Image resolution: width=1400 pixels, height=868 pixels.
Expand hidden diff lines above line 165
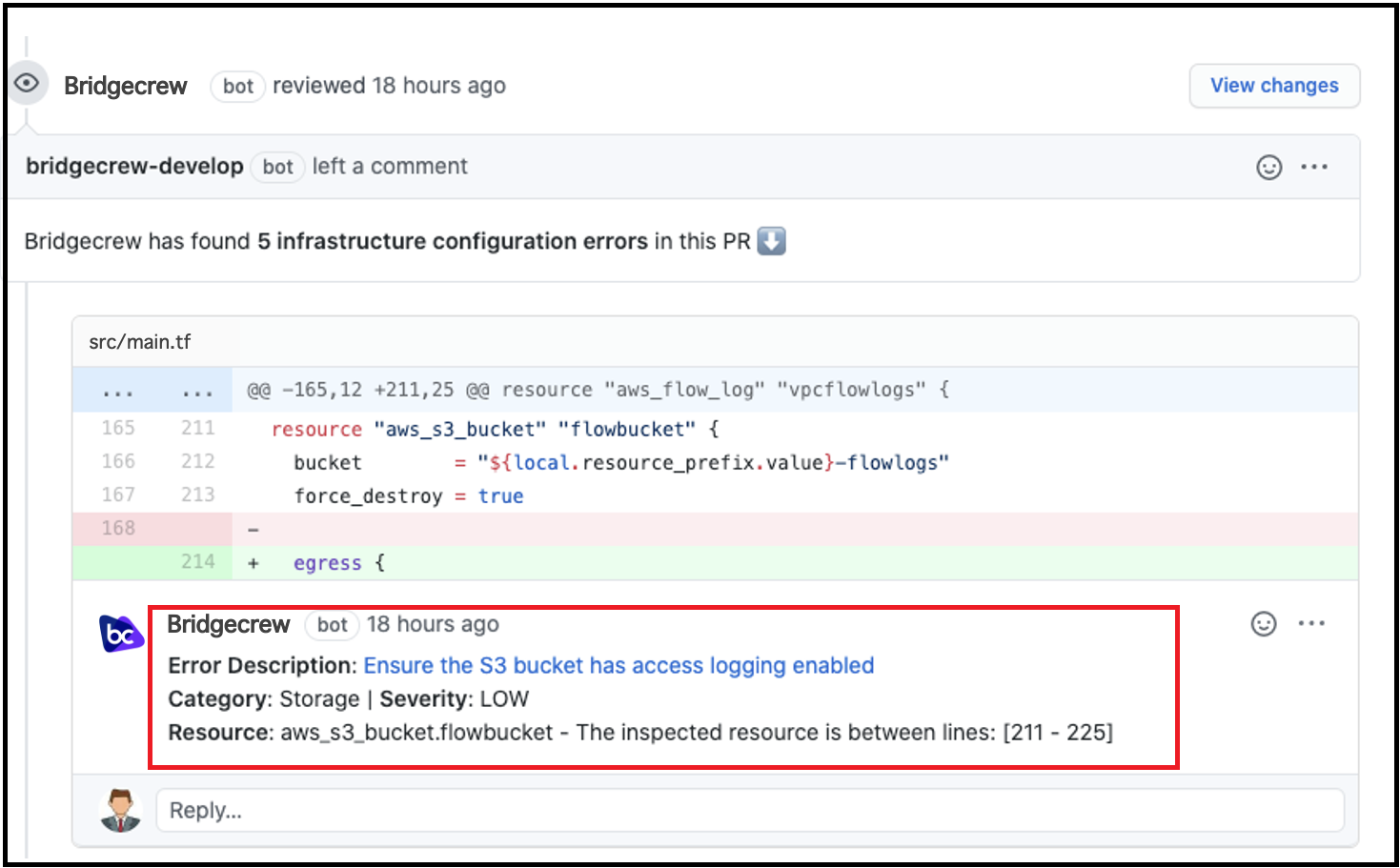(152, 391)
